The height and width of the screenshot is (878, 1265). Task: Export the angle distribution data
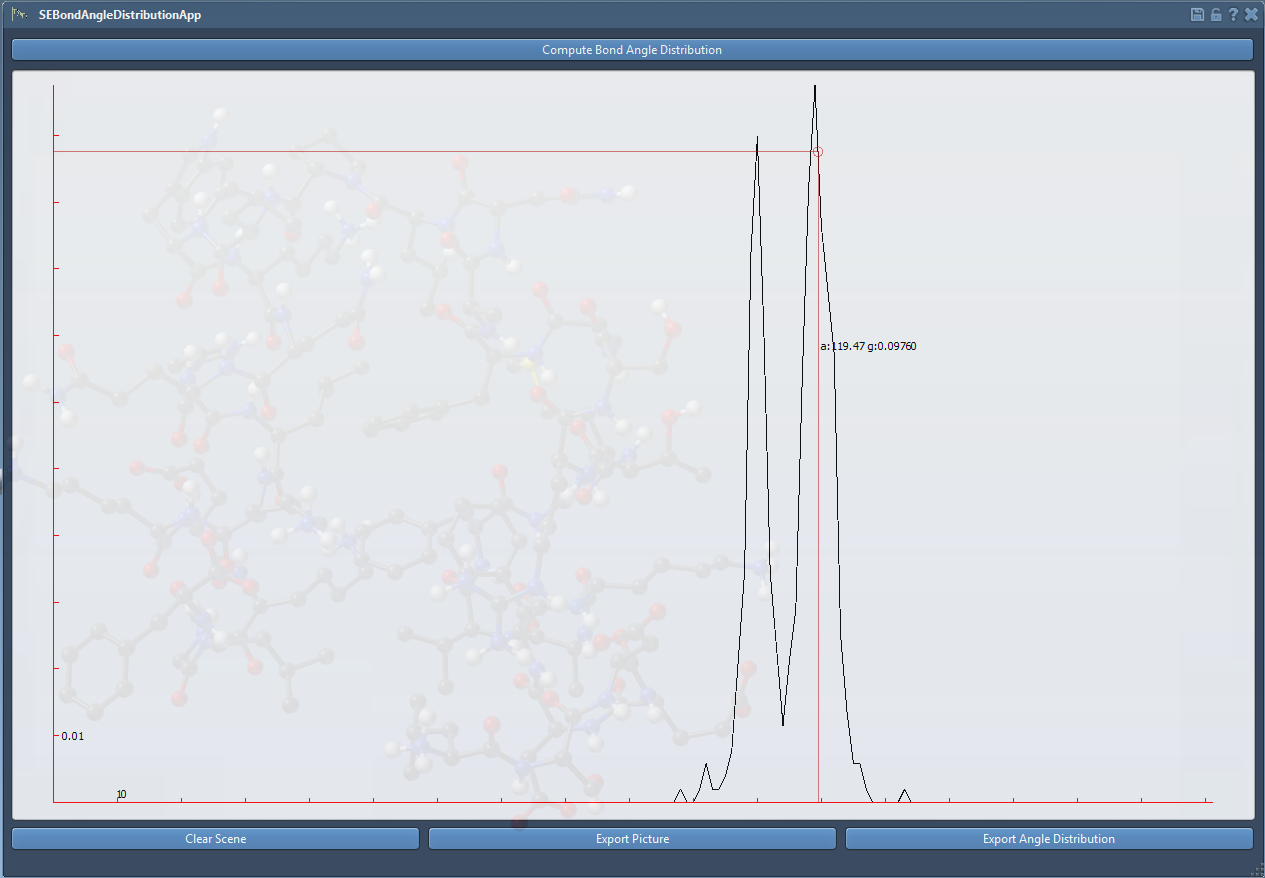1048,839
